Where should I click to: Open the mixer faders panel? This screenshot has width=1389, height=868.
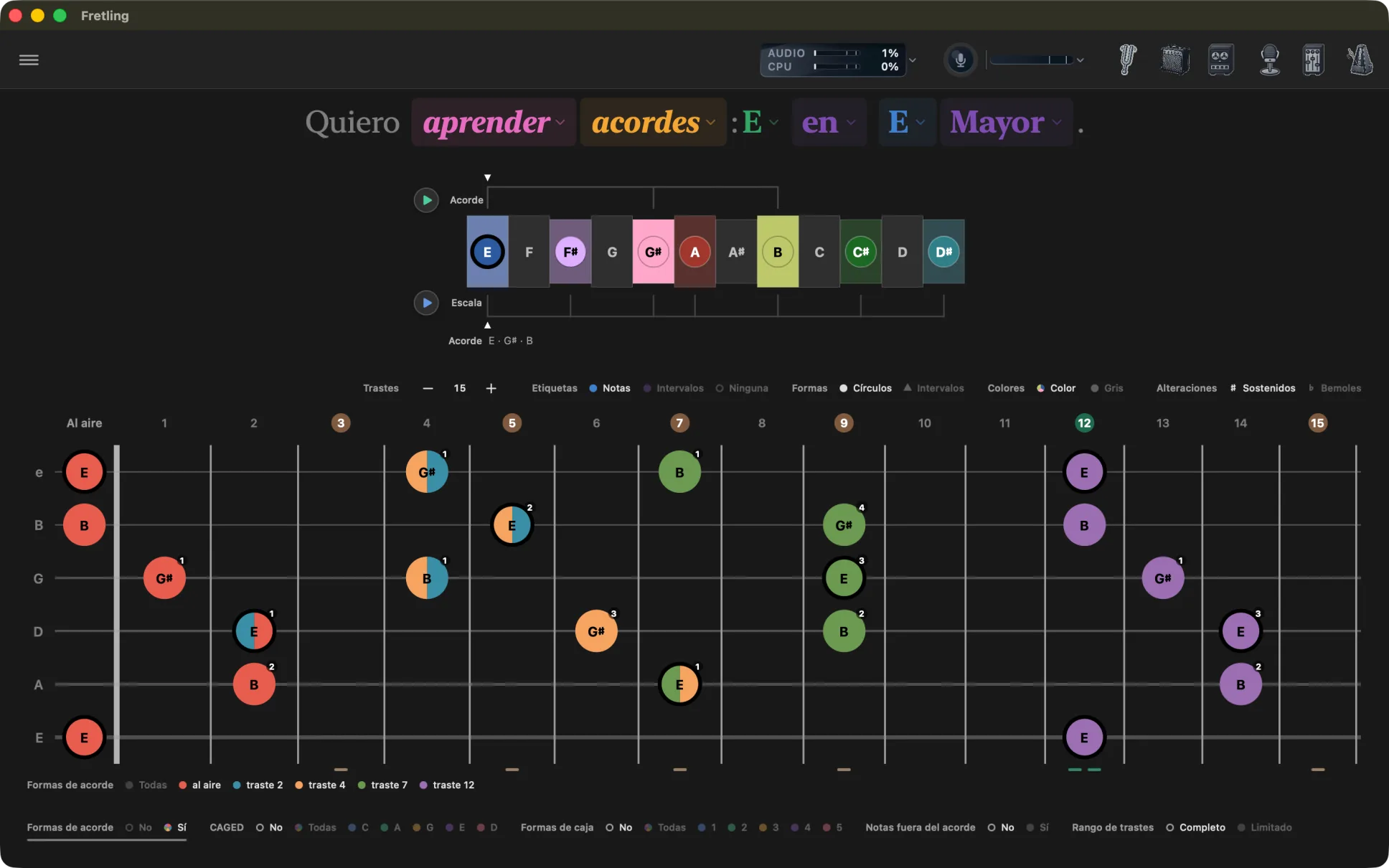(x=1314, y=60)
